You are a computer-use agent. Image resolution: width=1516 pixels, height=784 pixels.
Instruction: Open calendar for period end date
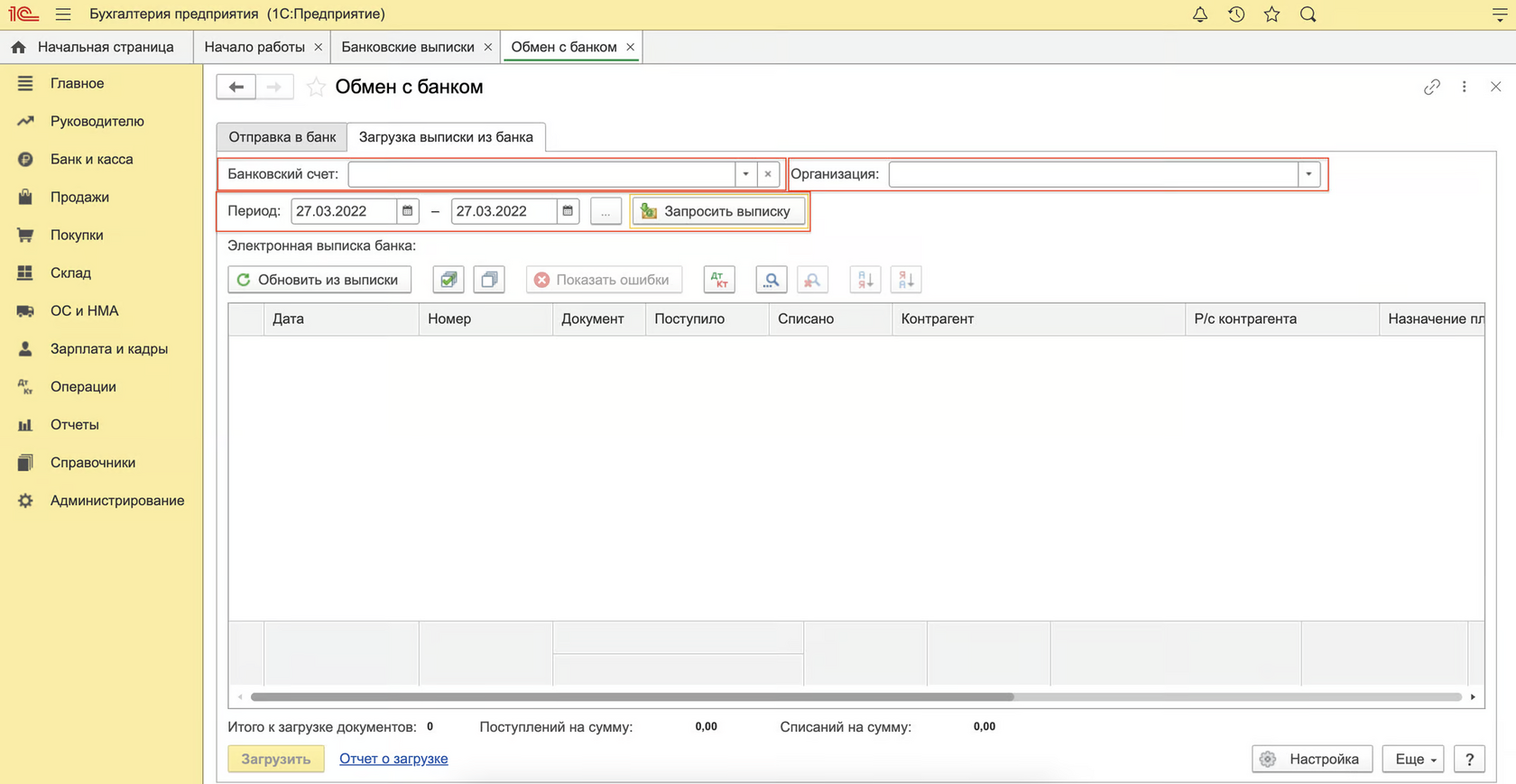[568, 211]
